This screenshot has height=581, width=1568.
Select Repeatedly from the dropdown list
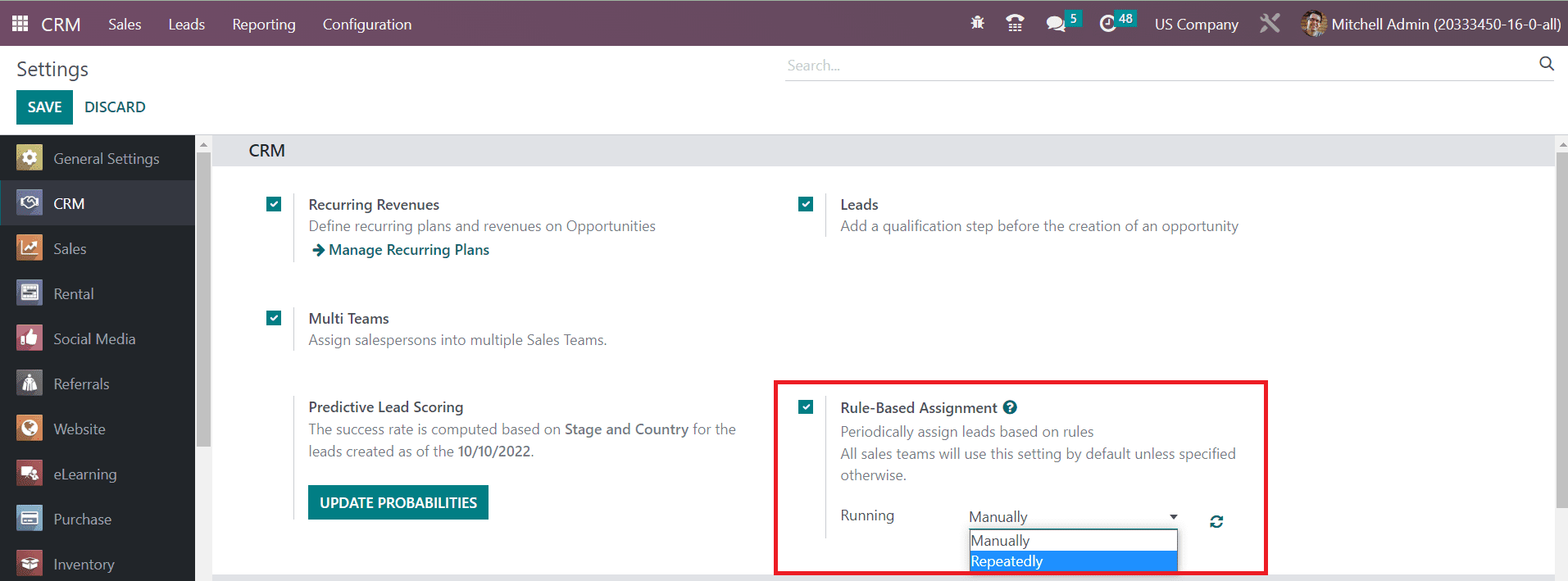[x=1072, y=561]
